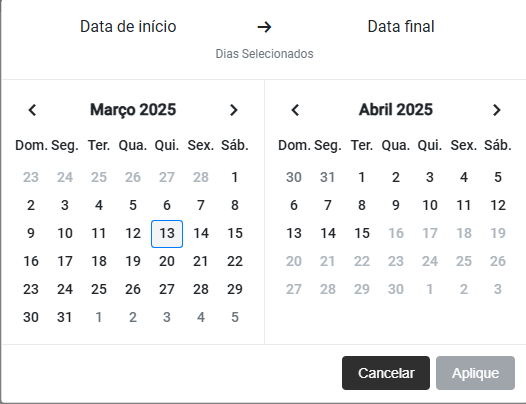This screenshot has height=404, width=526.
Task: Choose April 10 in Abril 2025
Action: point(430,205)
